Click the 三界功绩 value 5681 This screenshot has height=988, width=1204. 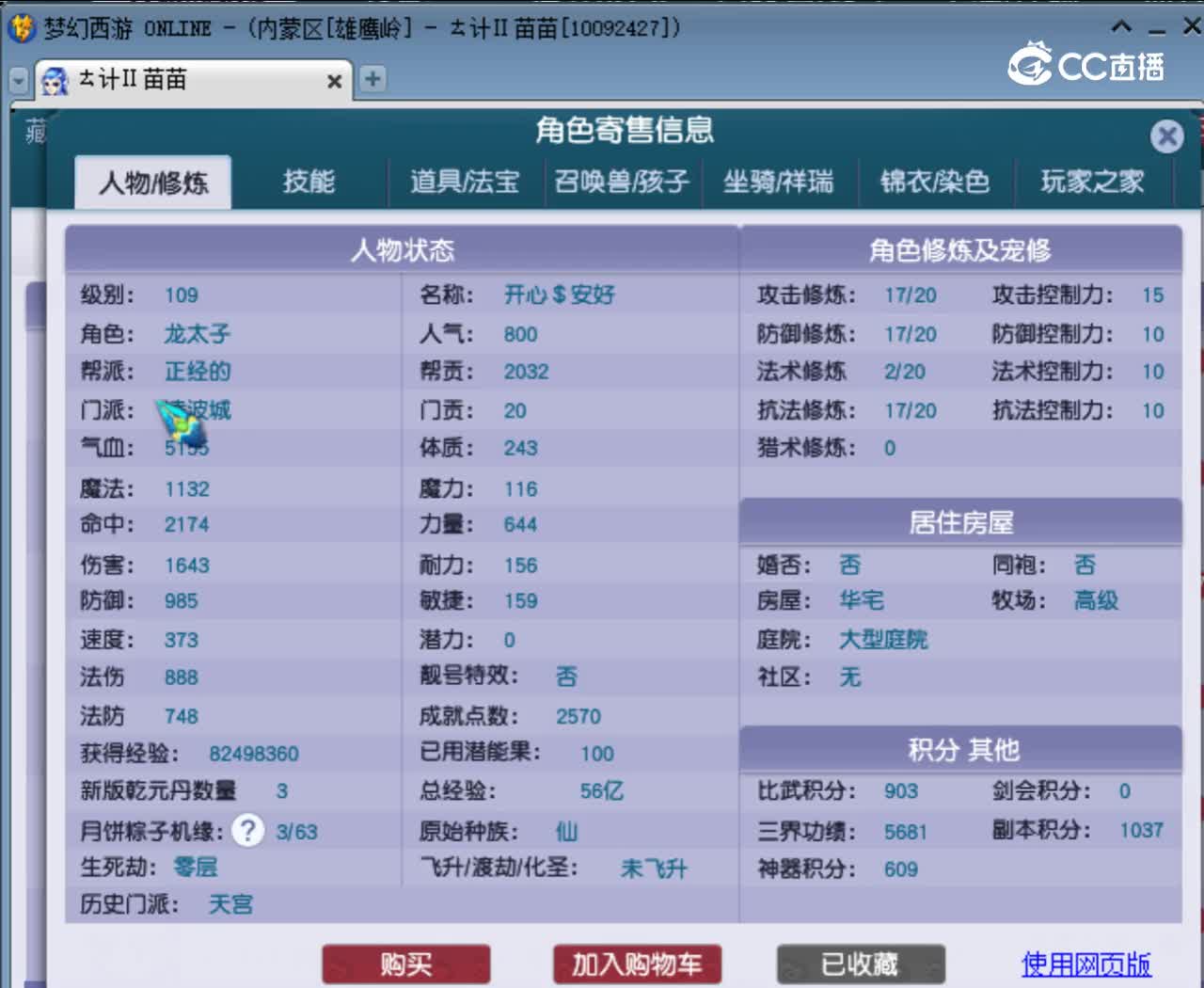[905, 832]
